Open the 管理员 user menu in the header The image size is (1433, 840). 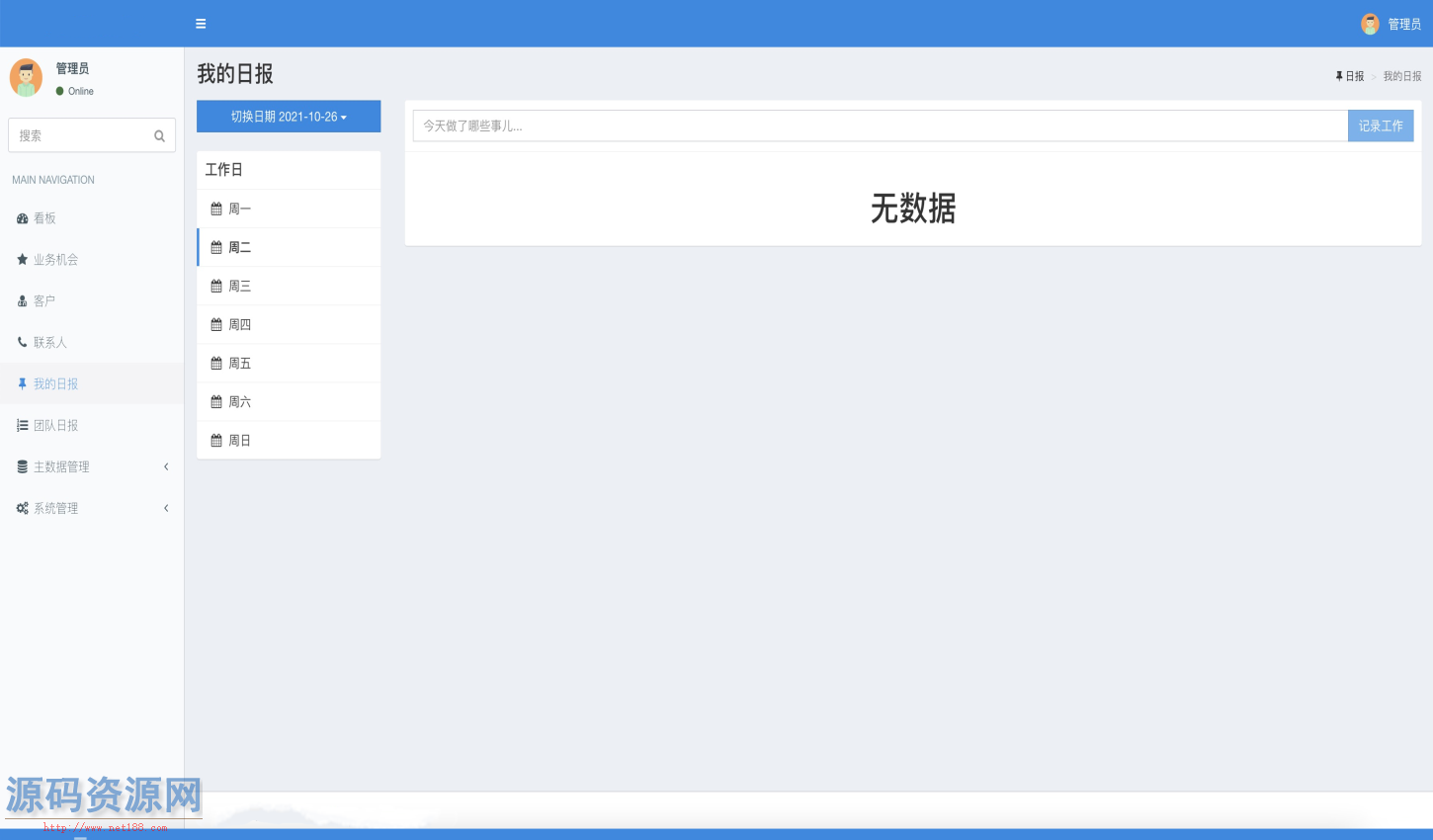(x=1391, y=24)
